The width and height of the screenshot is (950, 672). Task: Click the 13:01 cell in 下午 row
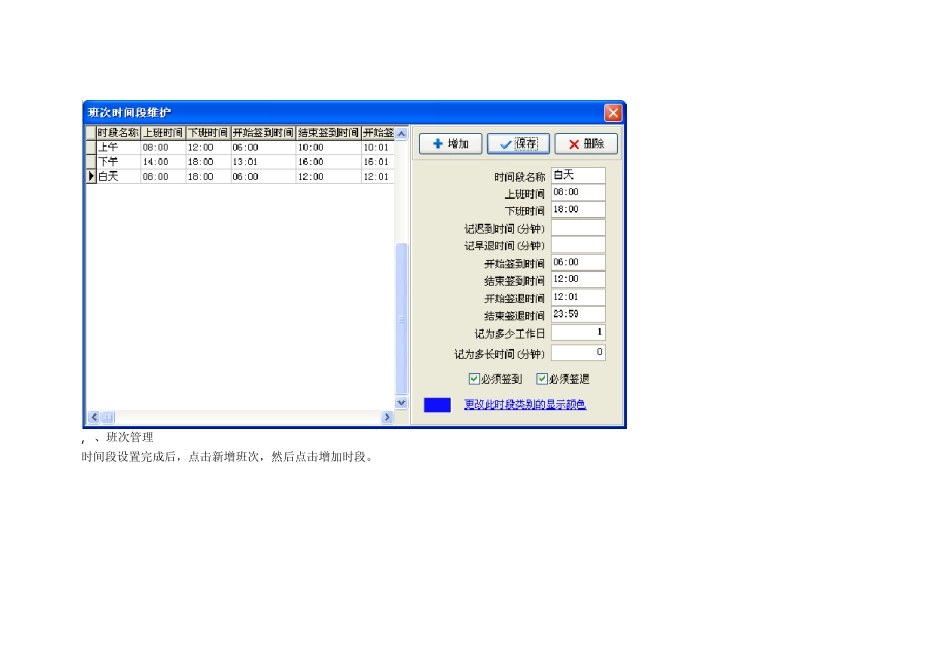pyautogui.click(x=263, y=162)
